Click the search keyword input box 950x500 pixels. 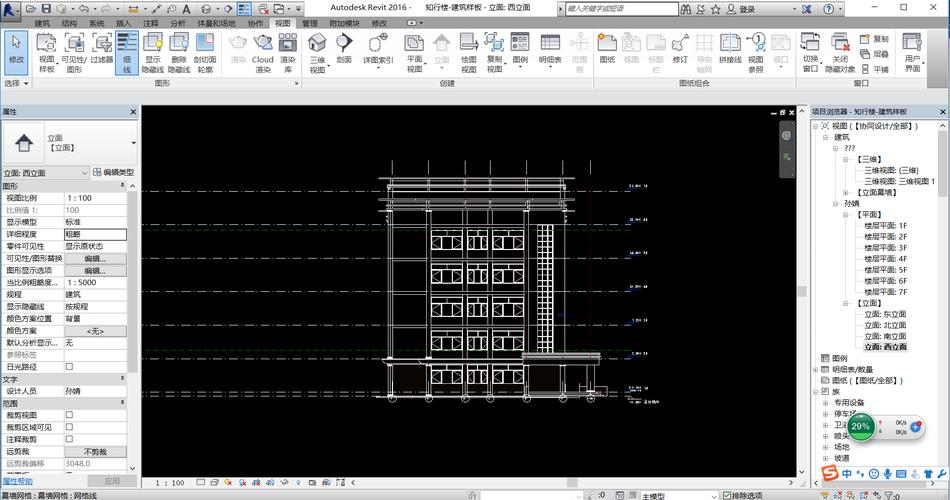(x=622, y=8)
